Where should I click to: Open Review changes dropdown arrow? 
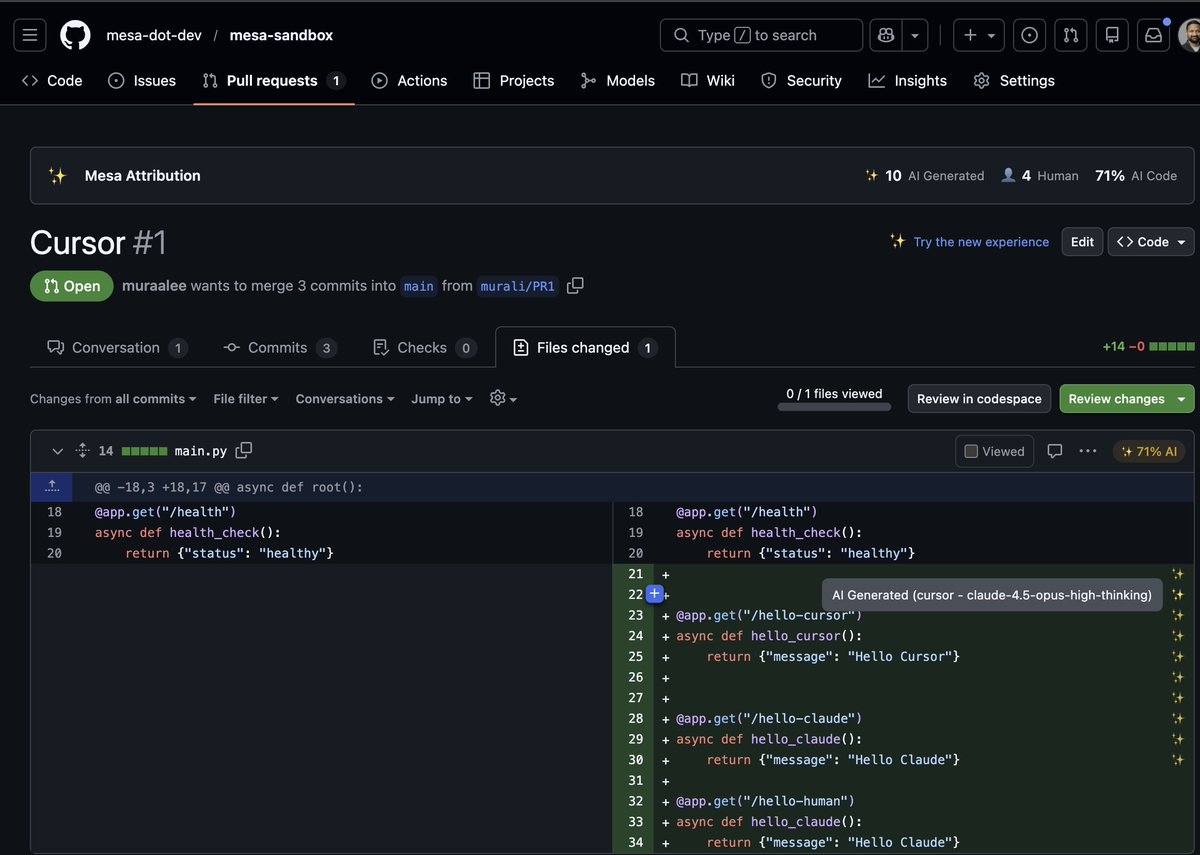(1183, 399)
